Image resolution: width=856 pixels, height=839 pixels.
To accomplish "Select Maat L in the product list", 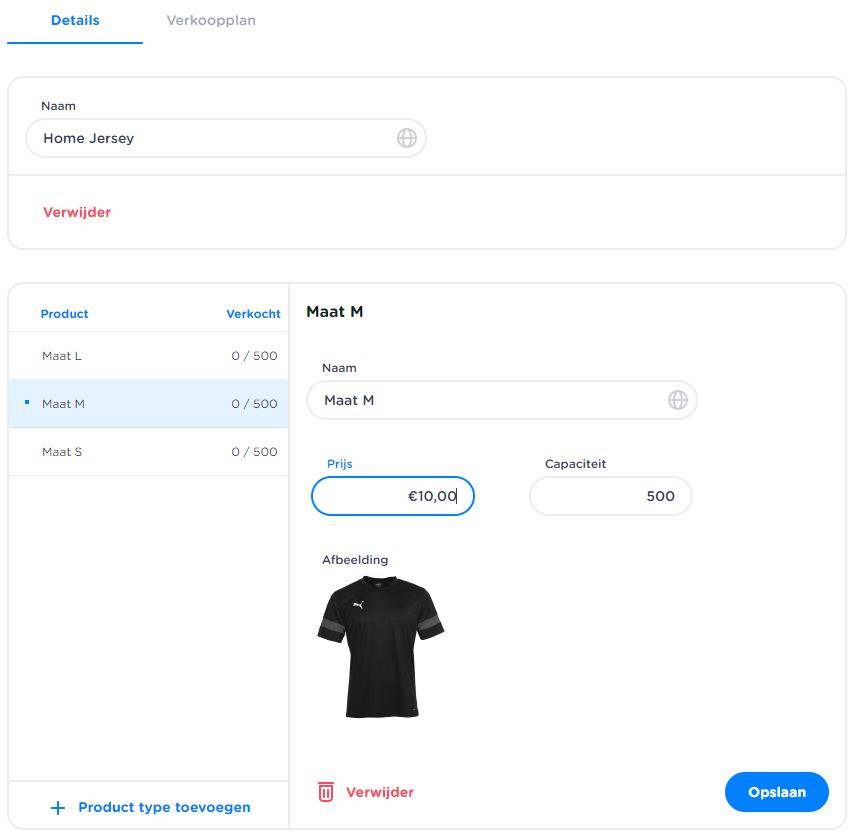I will tap(148, 356).
